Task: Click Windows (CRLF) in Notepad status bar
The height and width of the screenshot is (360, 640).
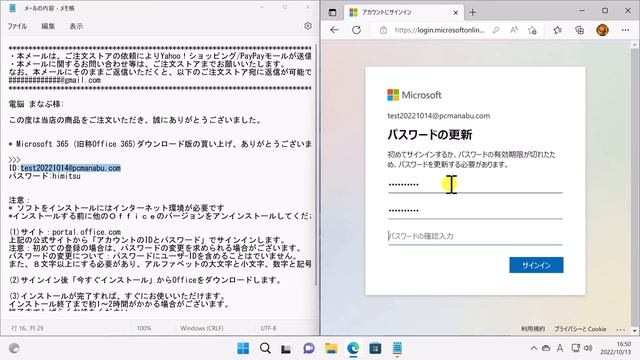Action: [x=202, y=328]
